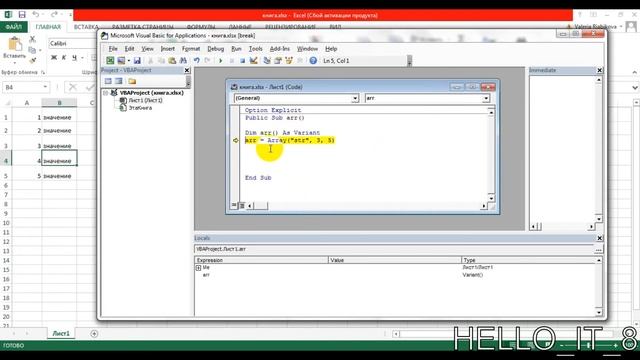Viewport: 640px width, 360px height.
Task: Open the arr procedure dropdown in code window
Action: click(x=486, y=98)
